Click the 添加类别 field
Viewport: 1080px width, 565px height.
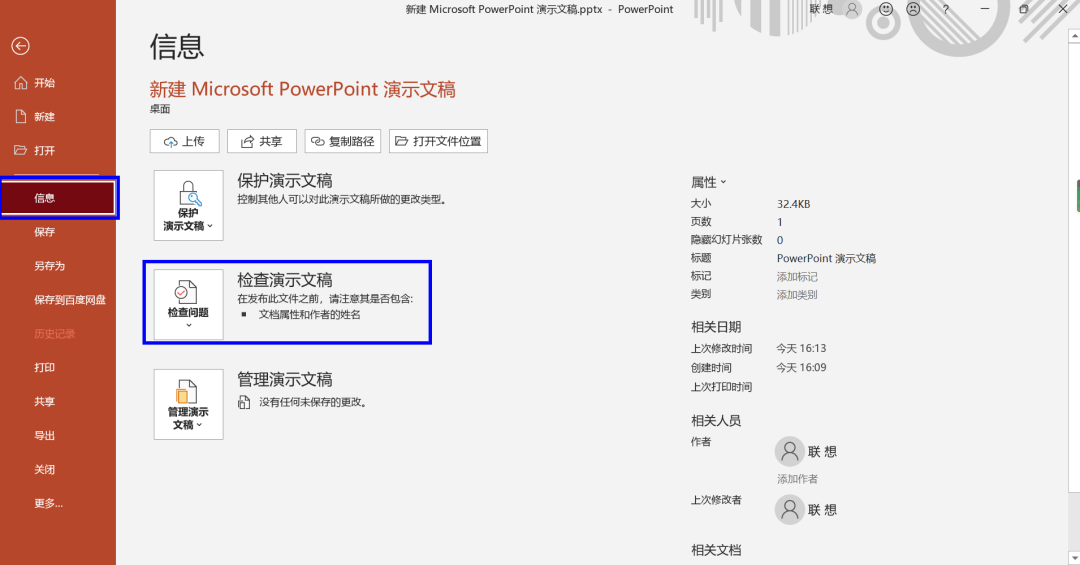coord(797,294)
